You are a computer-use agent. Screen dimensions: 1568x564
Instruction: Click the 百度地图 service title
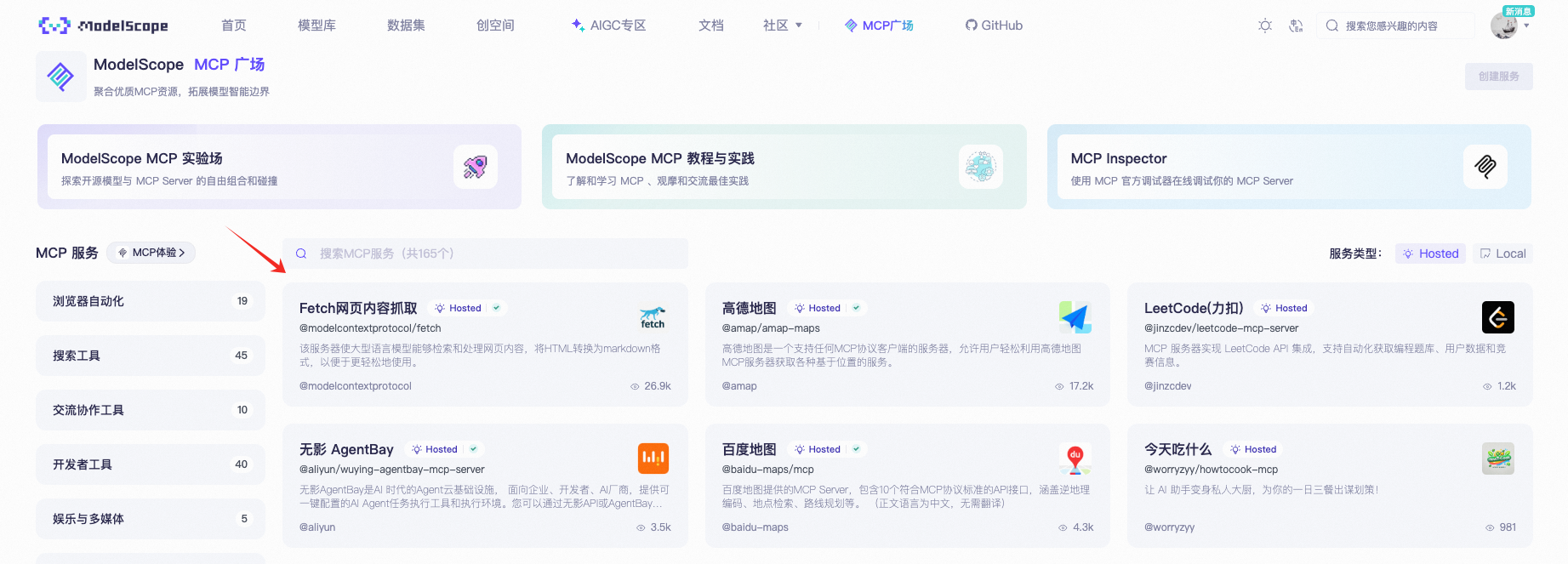coord(750,449)
